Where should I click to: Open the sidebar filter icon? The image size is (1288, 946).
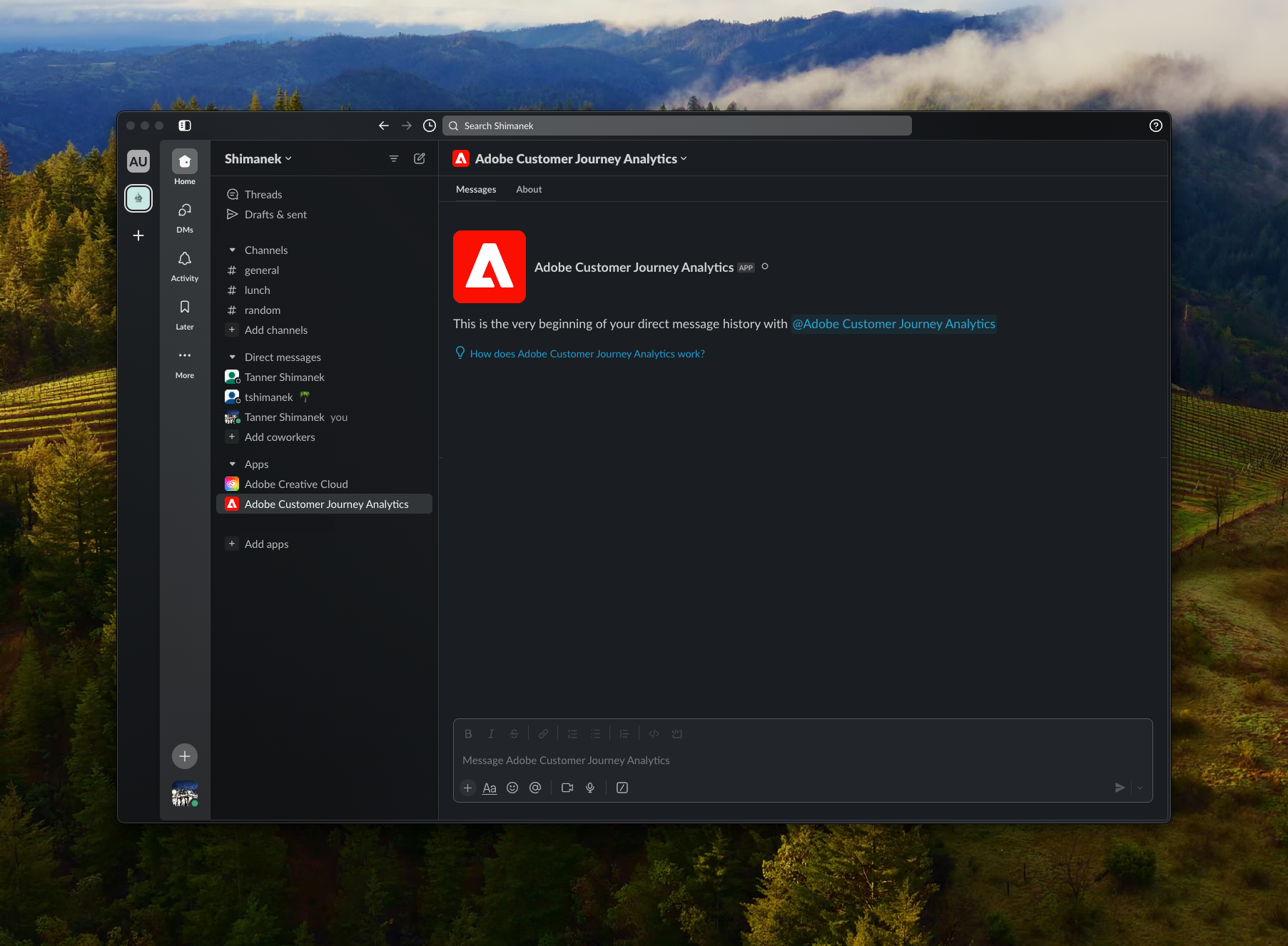pyautogui.click(x=394, y=158)
